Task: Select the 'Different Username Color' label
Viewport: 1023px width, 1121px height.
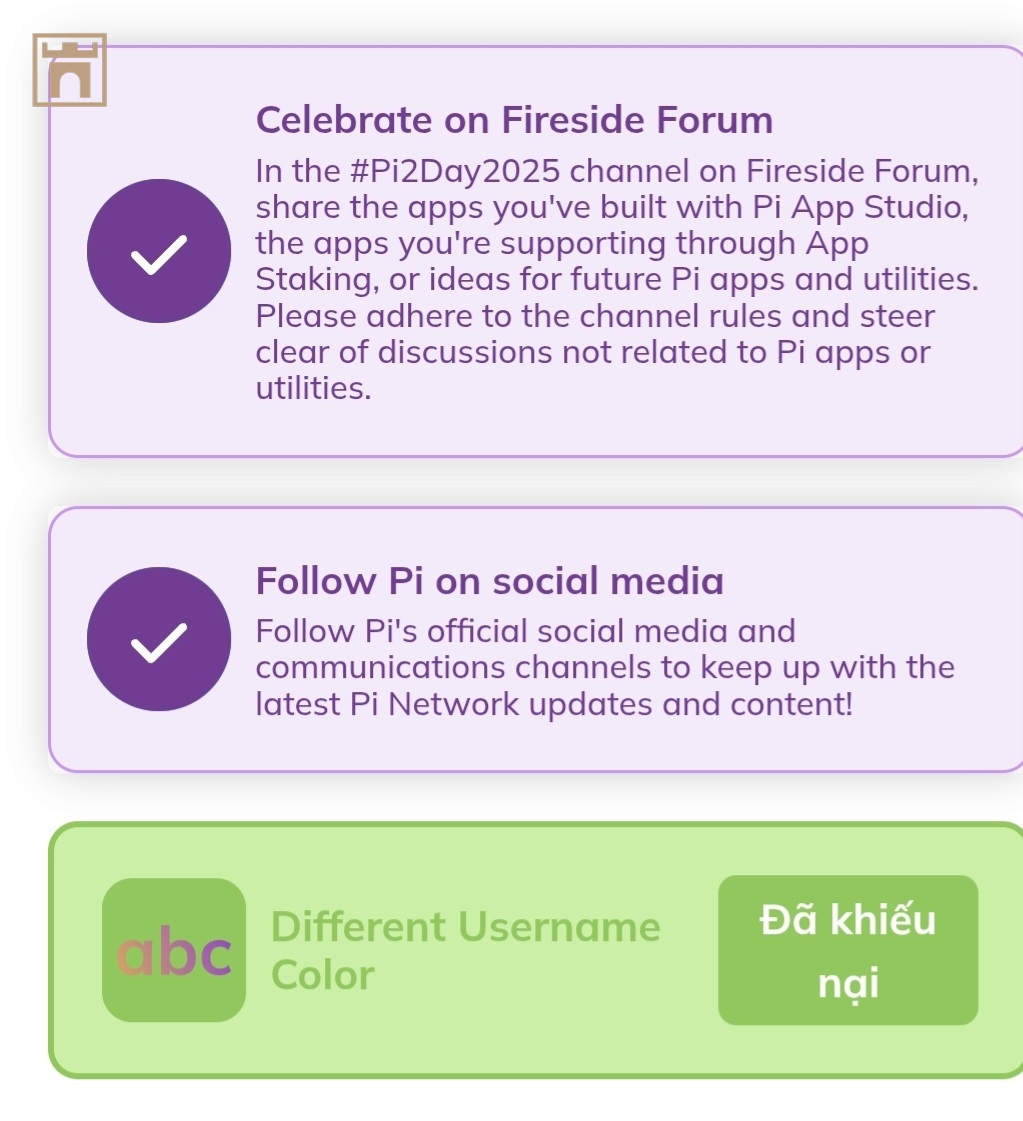Action: point(465,951)
